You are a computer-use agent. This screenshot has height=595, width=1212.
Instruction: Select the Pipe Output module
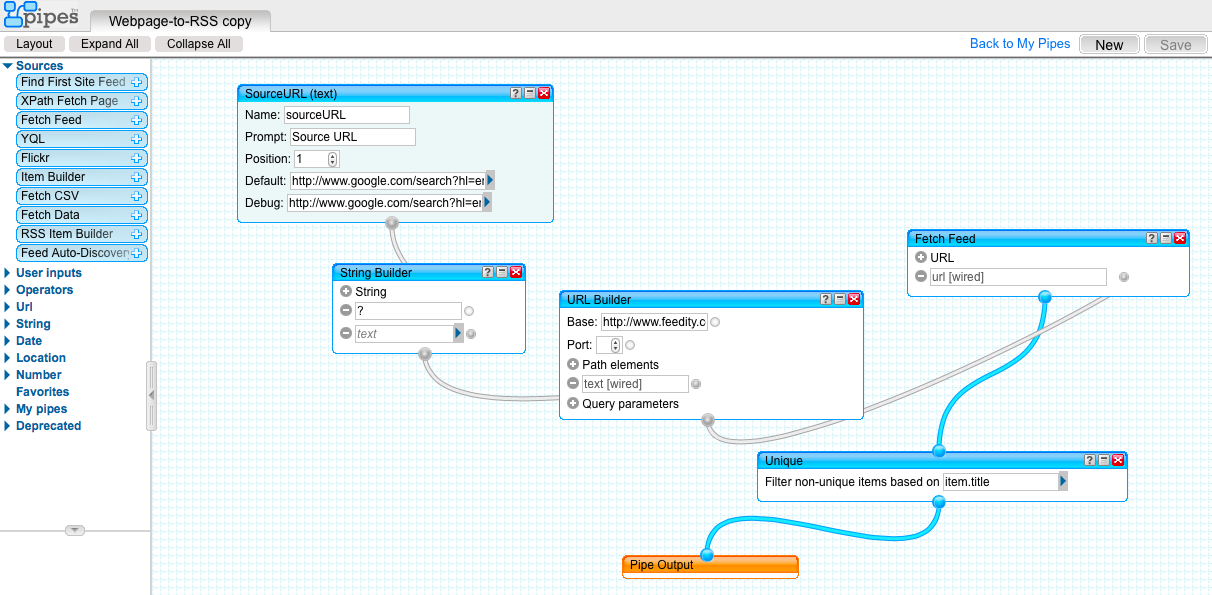[x=710, y=566]
